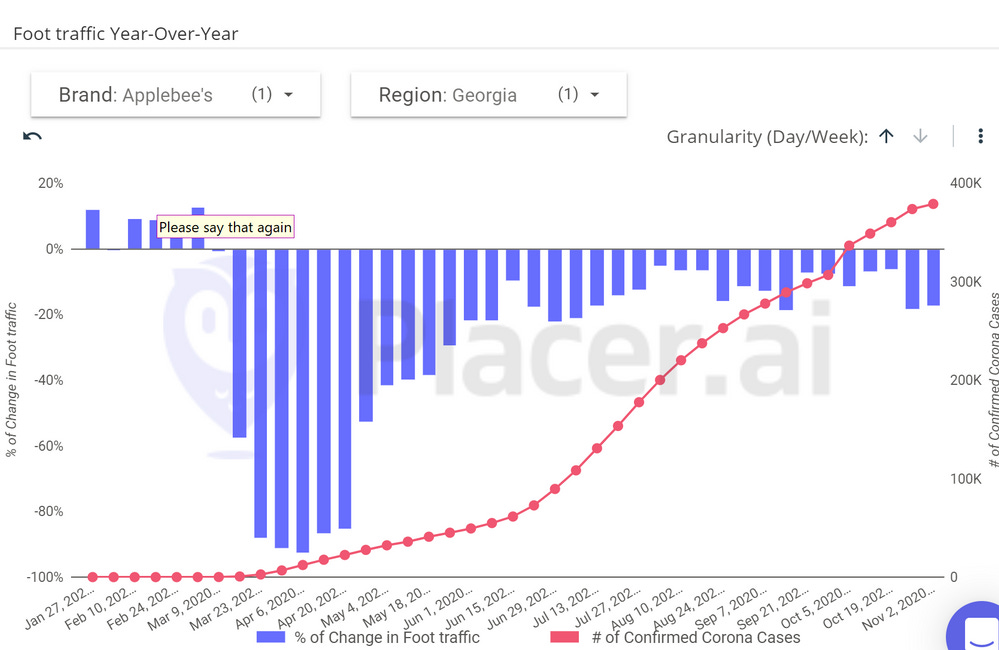Click the corona cases point for Jul 27, 2020
This screenshot has height=650, width=999.
pyautogui.click(x=639, y=402)
